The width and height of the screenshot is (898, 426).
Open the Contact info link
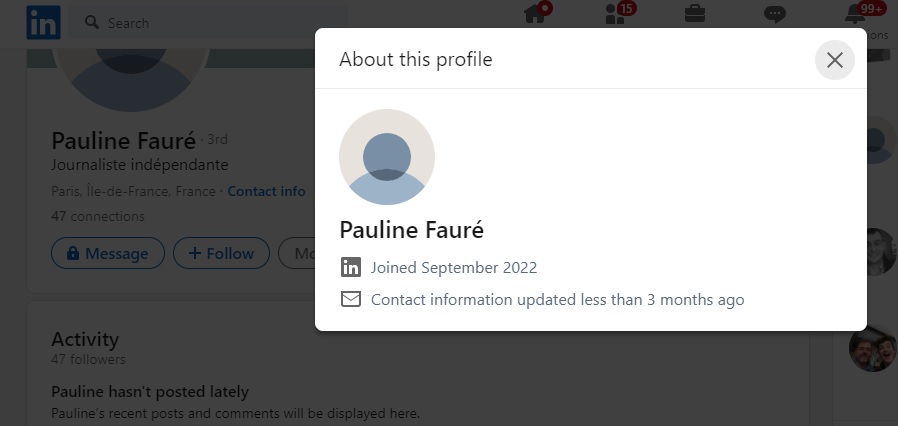pyautogui.click(x=266, y=191)
